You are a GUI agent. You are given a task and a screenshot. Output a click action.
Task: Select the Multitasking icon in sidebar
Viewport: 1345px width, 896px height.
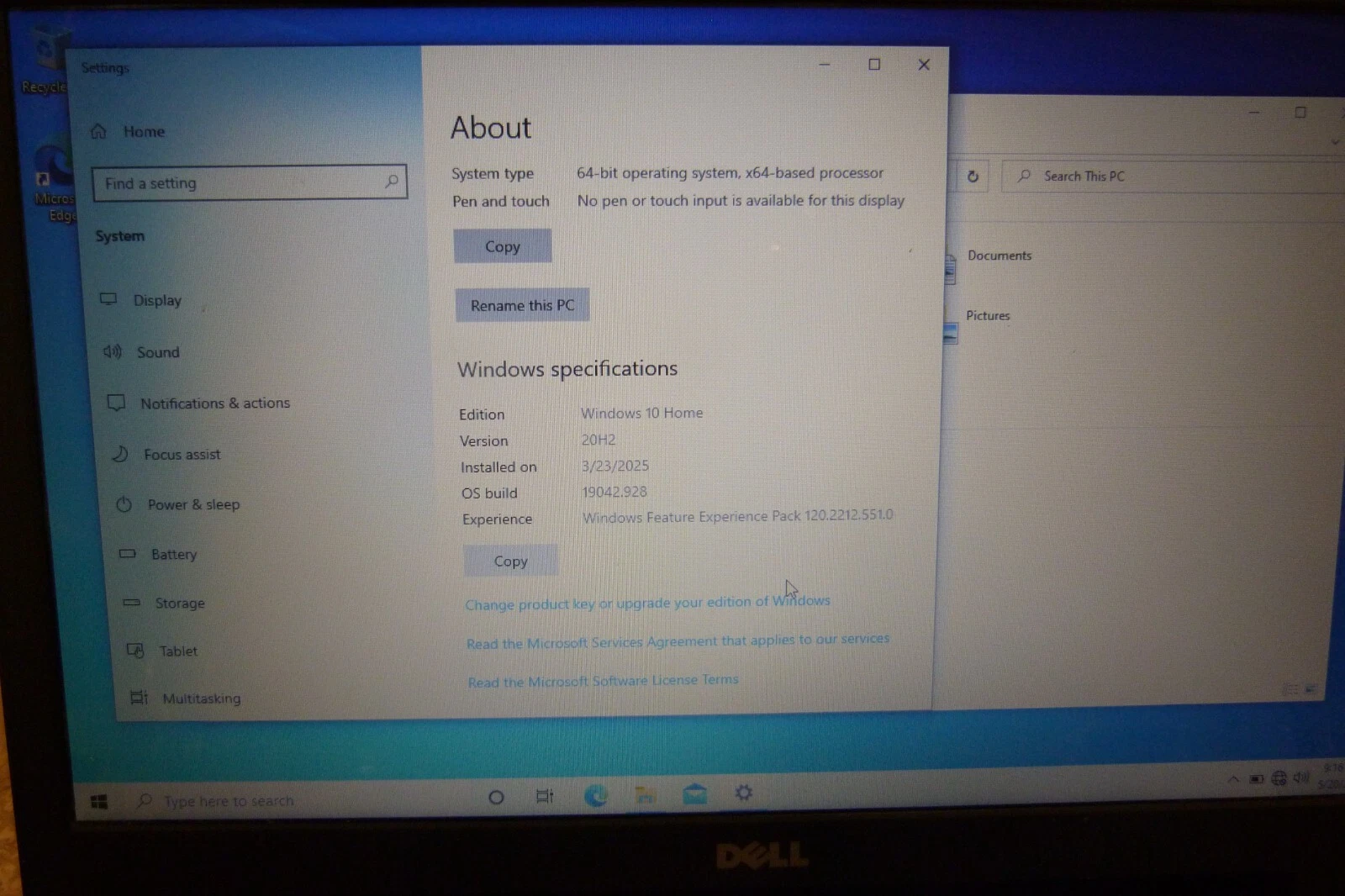tap(139, 698)
